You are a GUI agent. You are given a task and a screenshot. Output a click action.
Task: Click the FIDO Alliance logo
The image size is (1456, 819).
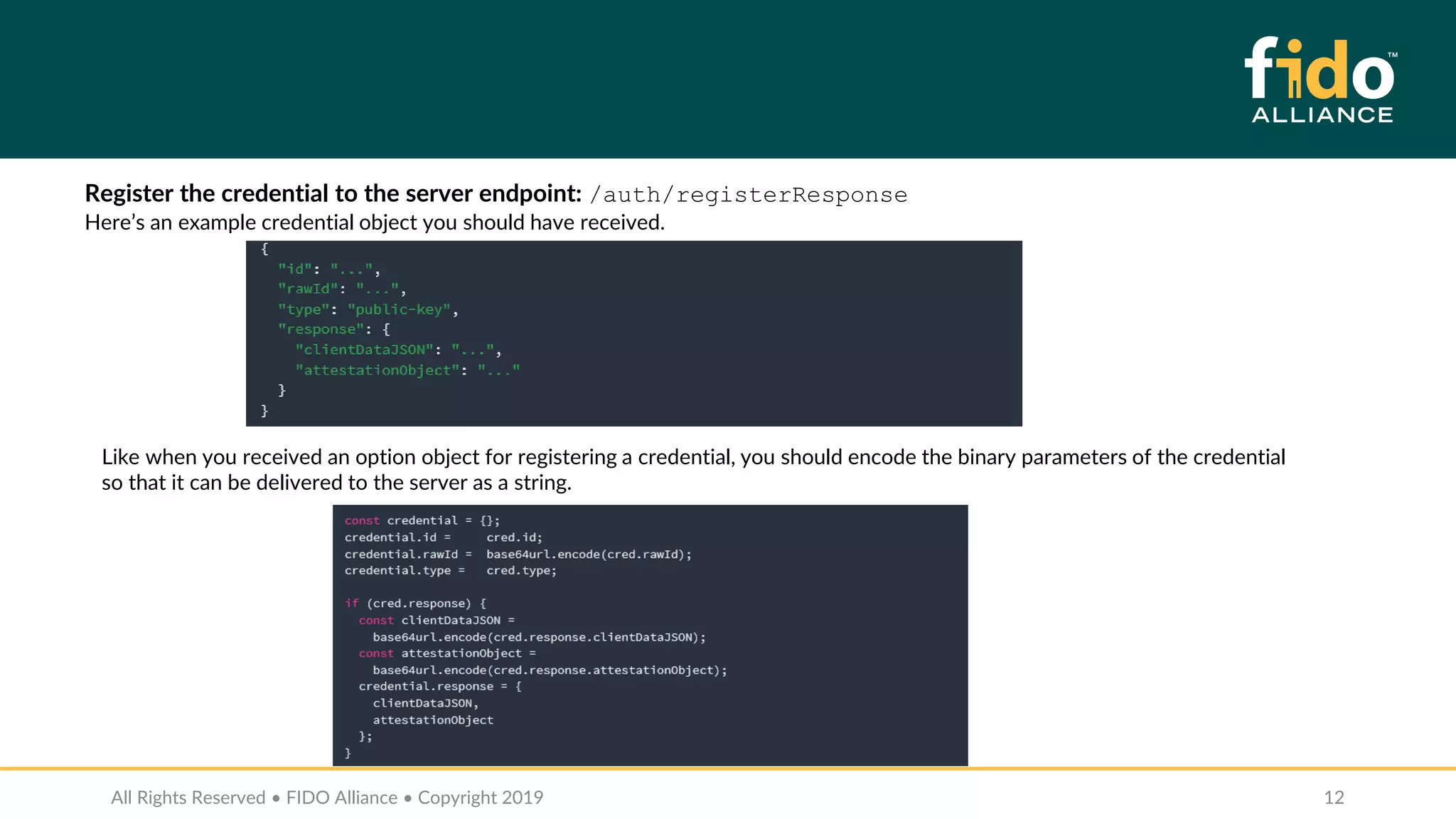click(1321, 80)
